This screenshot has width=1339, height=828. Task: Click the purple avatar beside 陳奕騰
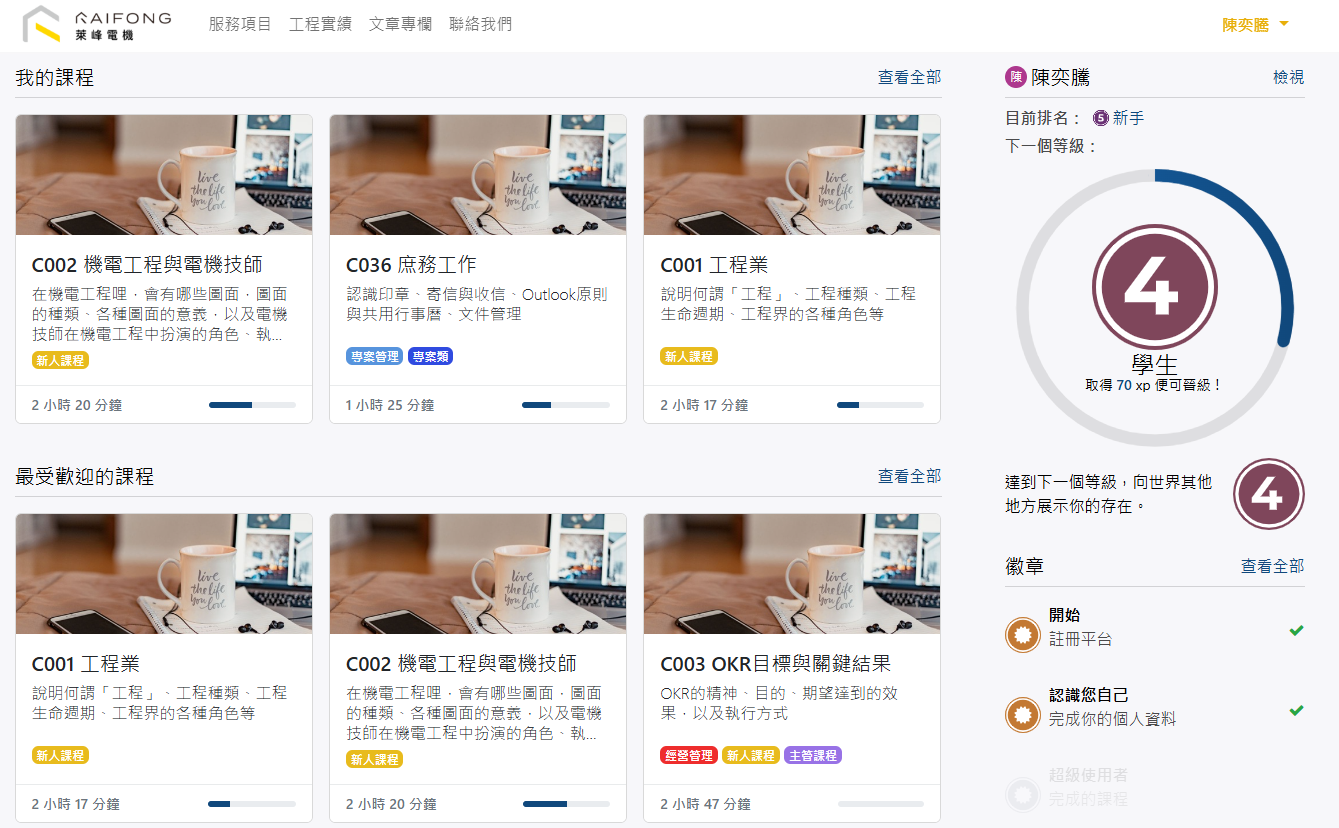coord(1016,77)
